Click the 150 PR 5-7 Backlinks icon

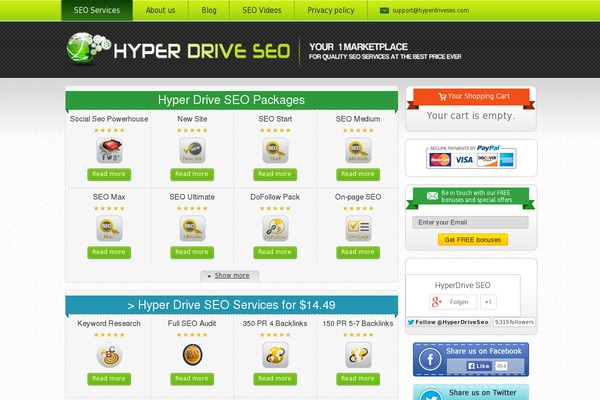coord(358,355)
